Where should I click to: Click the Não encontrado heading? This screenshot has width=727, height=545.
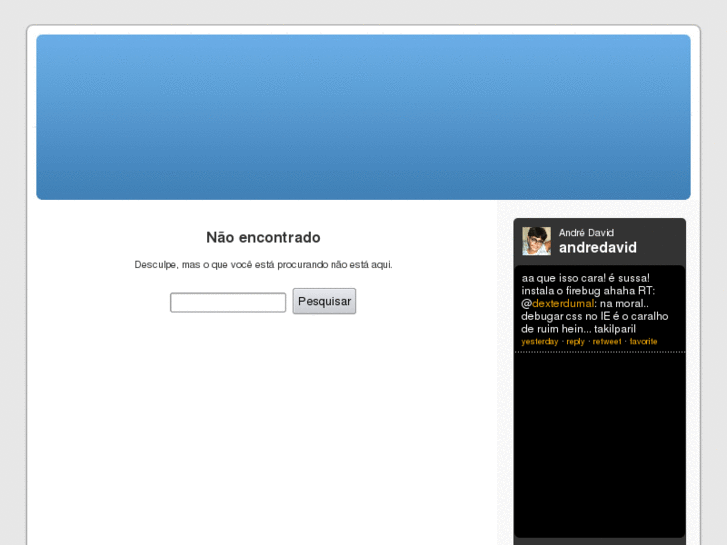coord(263,237)
